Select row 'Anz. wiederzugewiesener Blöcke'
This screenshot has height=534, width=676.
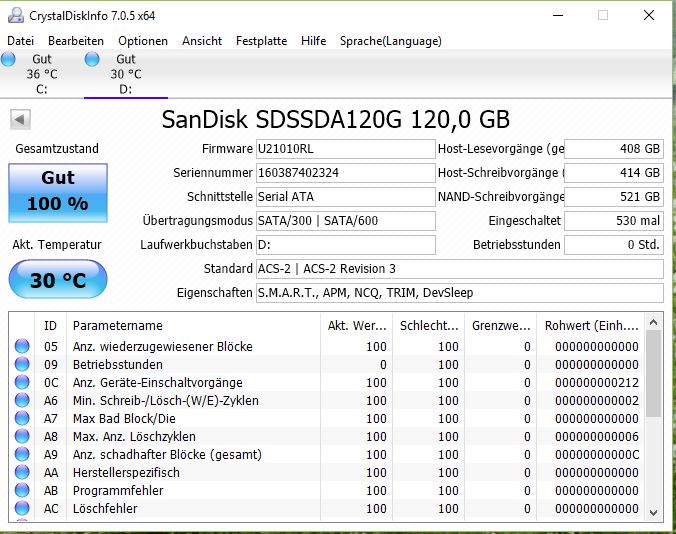327,346
